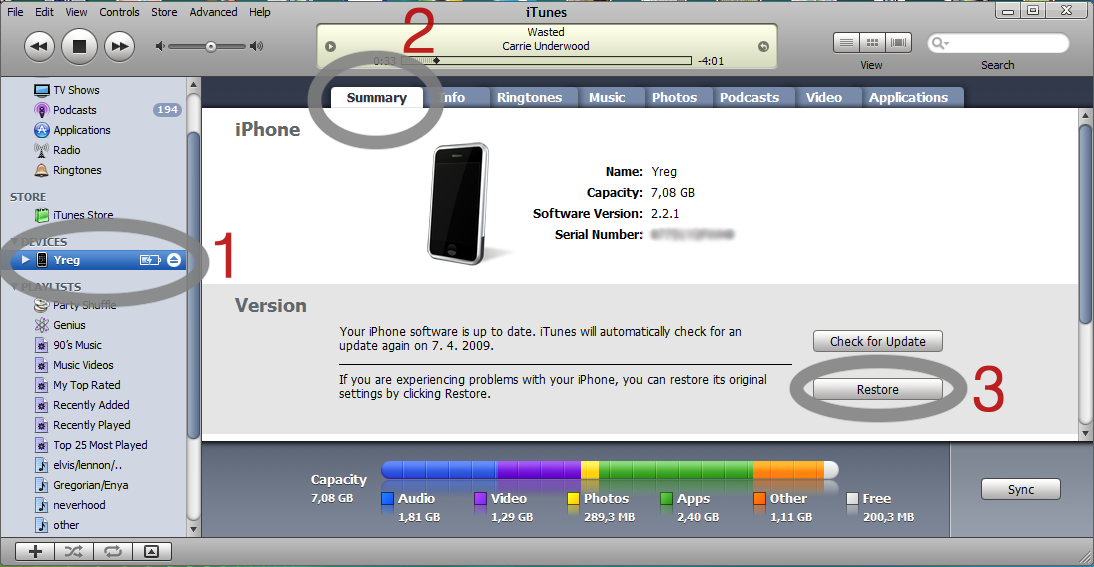Switch to list view
Image resolution: width=1094 pixels, height=567 pixels.
click(x=846, y=43)
